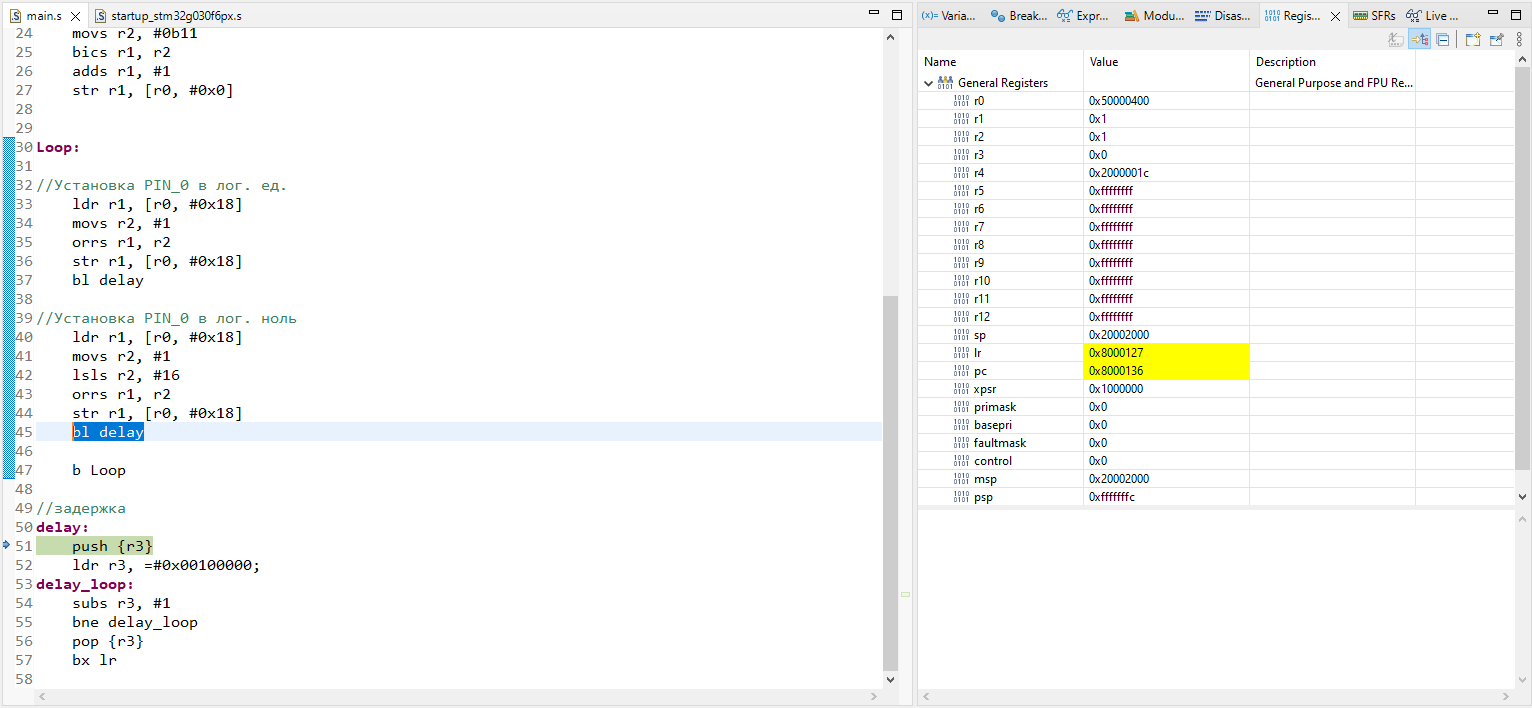Click the 'delay_loop:' label
1532x708 pixels.
pos(85,584)
